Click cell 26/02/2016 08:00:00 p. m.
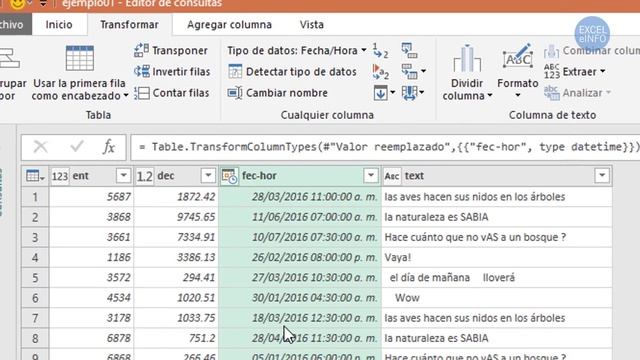640x360 pixels. [x=300, y=258]
